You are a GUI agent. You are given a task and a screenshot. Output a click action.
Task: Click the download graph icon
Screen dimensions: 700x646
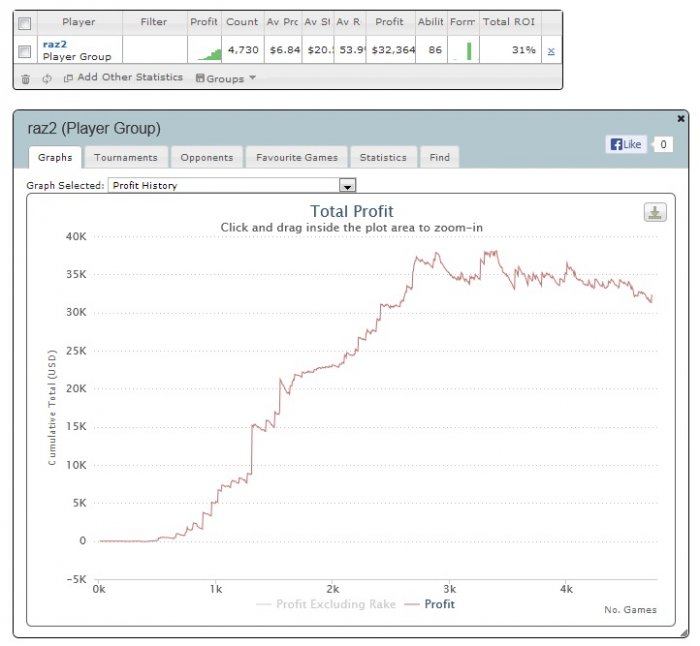coord(655,212)
